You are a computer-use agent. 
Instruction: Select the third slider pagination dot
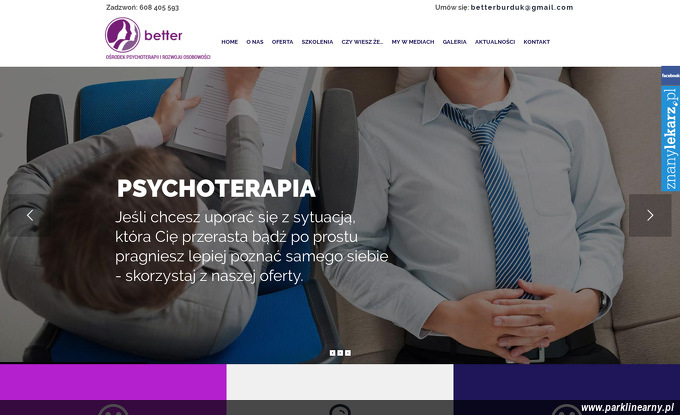tap(348, 353)
